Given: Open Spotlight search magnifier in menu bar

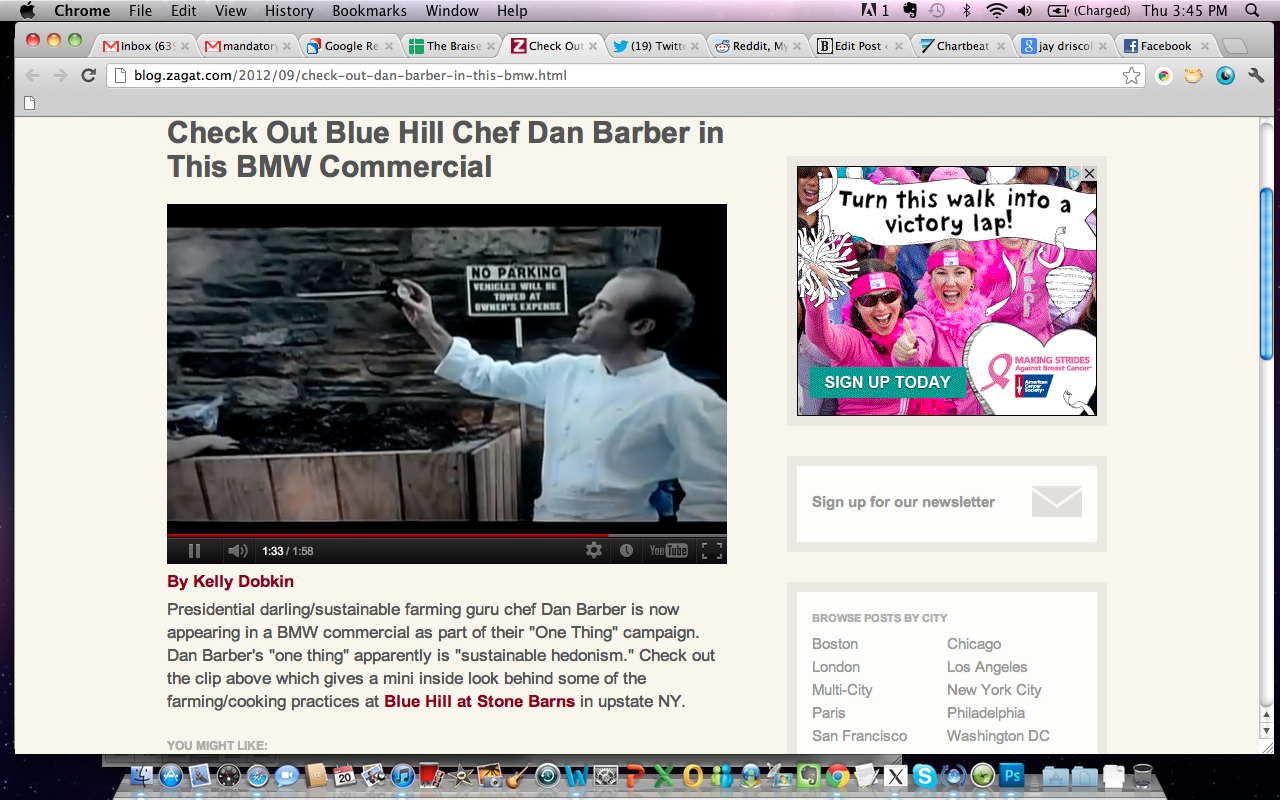Looking at the screenshot, I should pos(1252,11).
